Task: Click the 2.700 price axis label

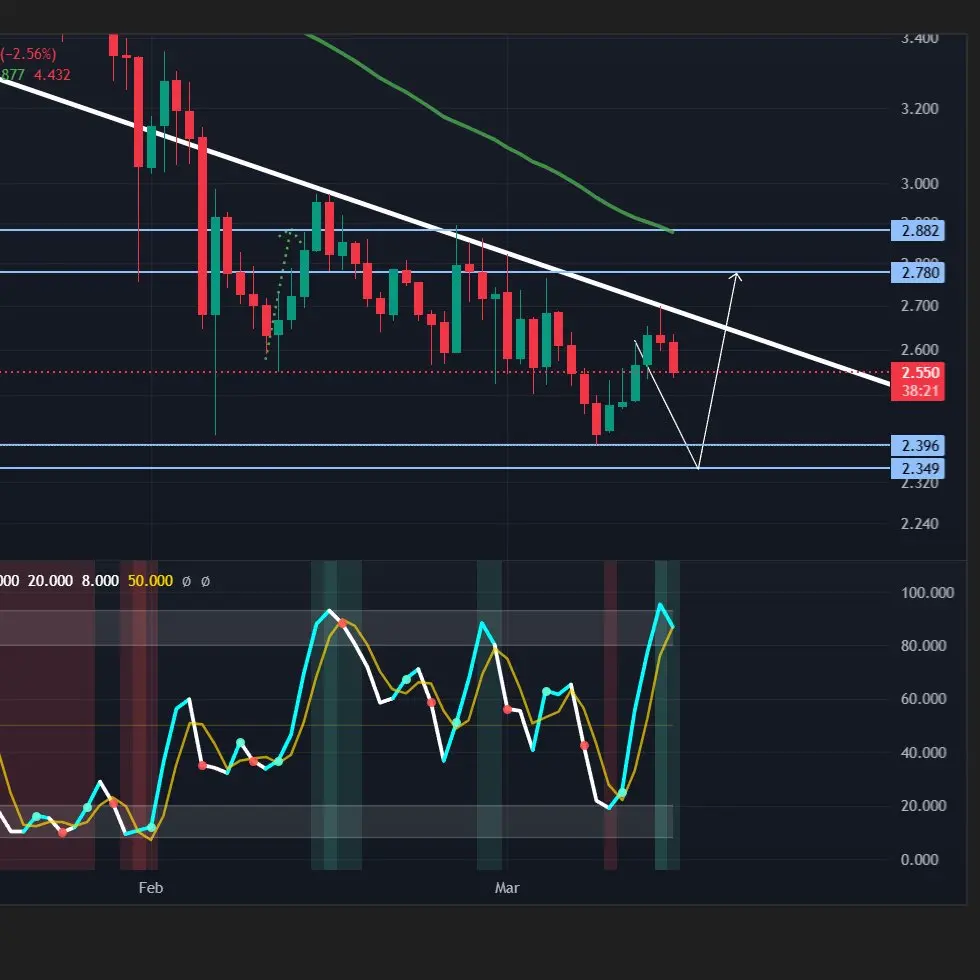Action: coord(919,306)
